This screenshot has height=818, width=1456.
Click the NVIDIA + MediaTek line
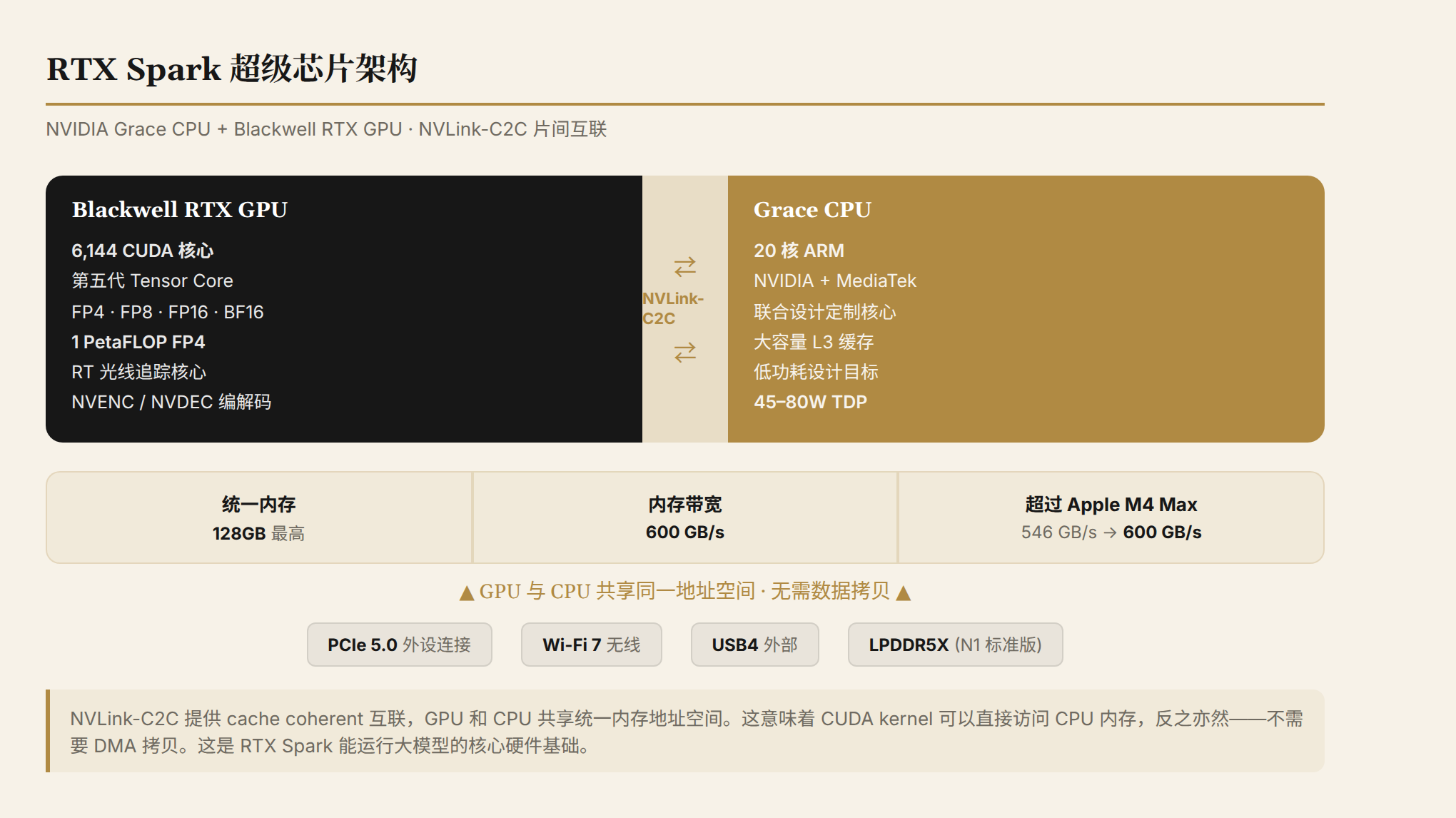(x=835, y=281)
